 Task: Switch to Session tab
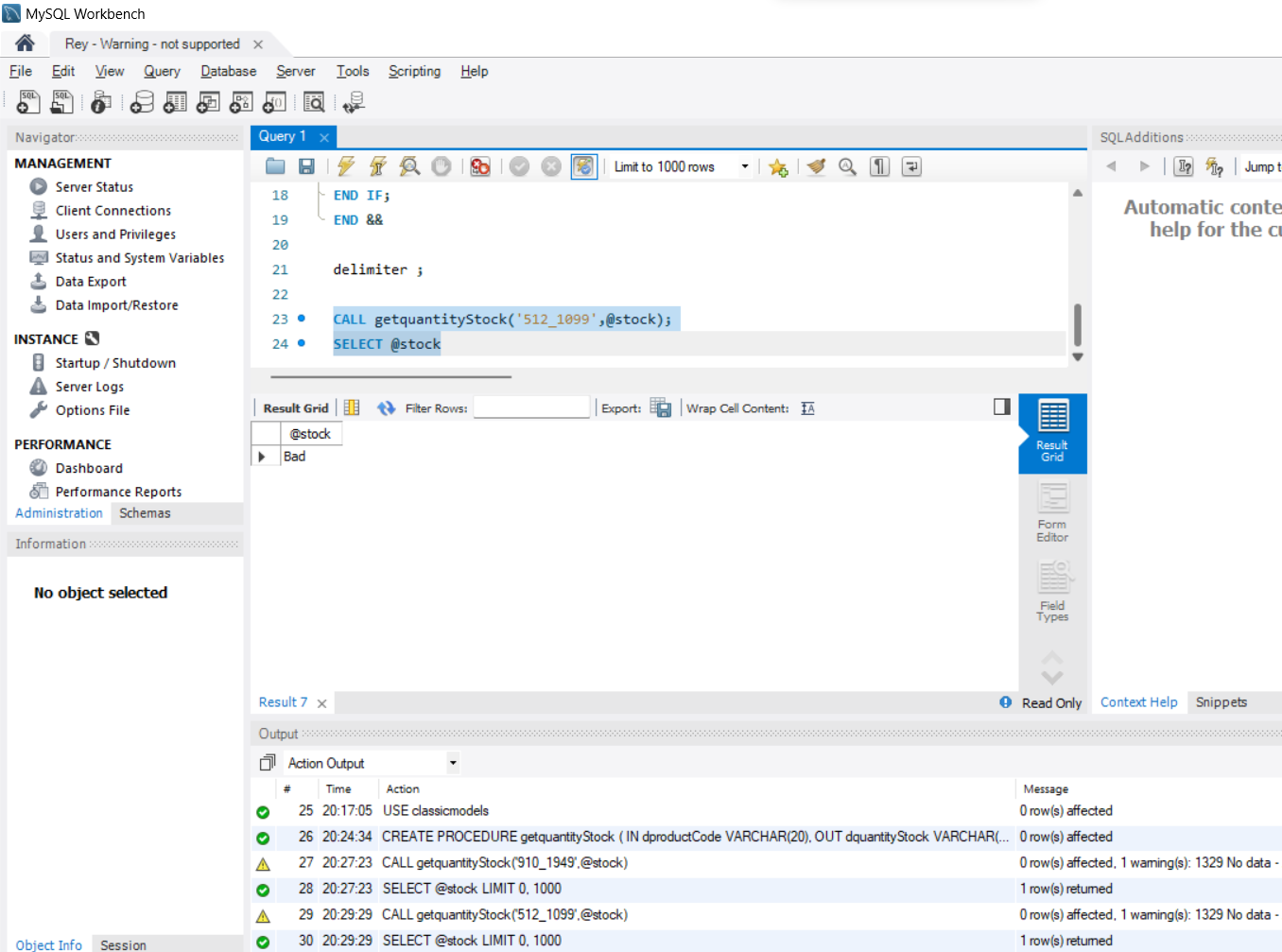click(123, 945)
